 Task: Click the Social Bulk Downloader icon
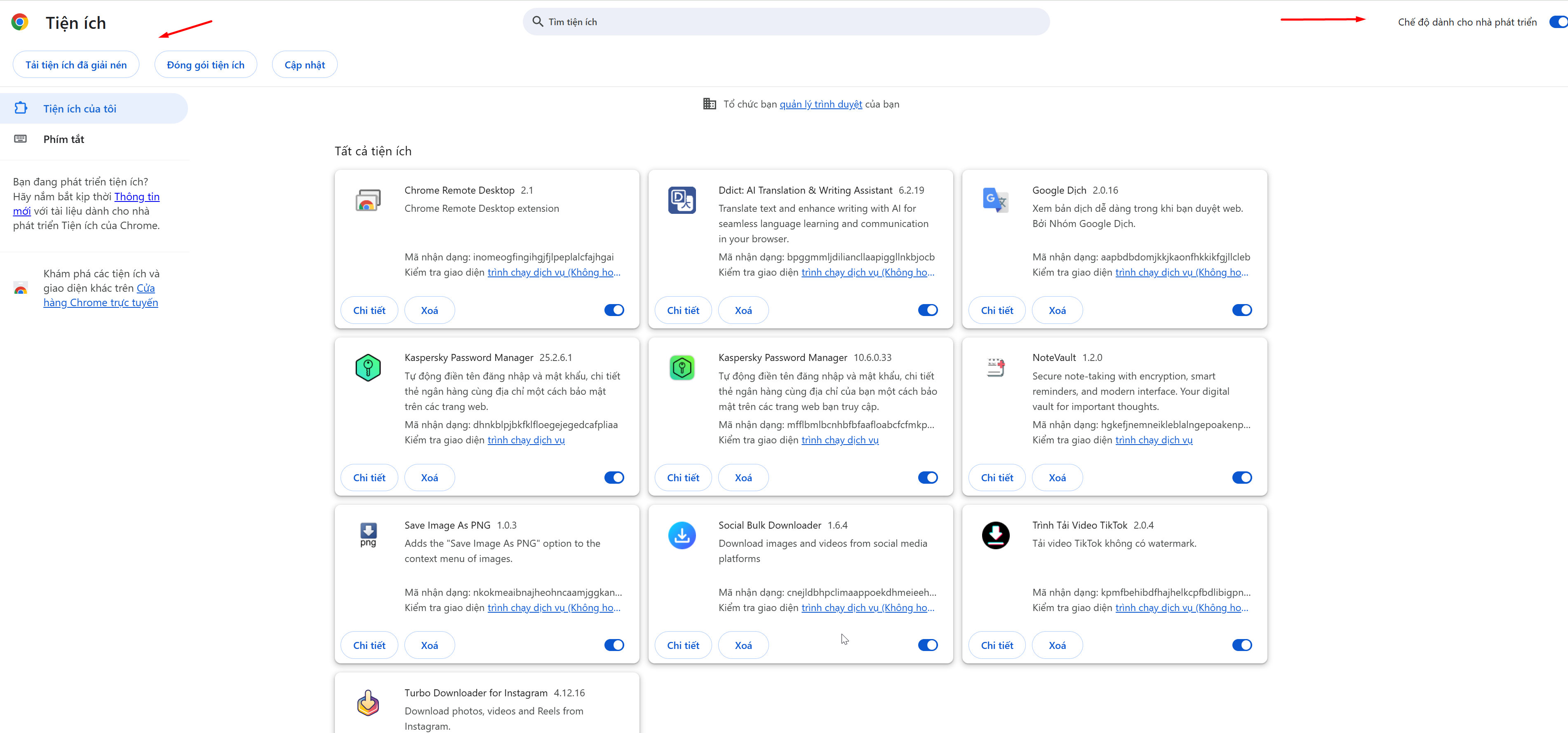coord(682,535)
